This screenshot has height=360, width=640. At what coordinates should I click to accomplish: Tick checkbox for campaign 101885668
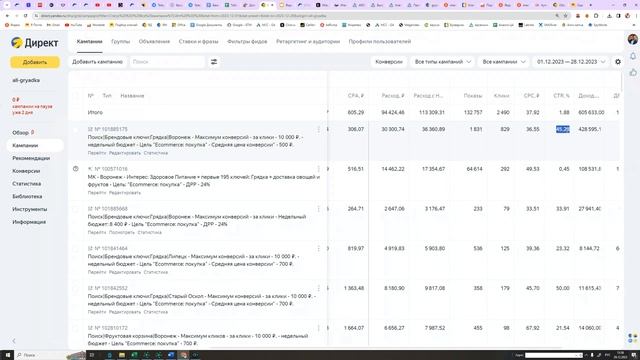76,209
